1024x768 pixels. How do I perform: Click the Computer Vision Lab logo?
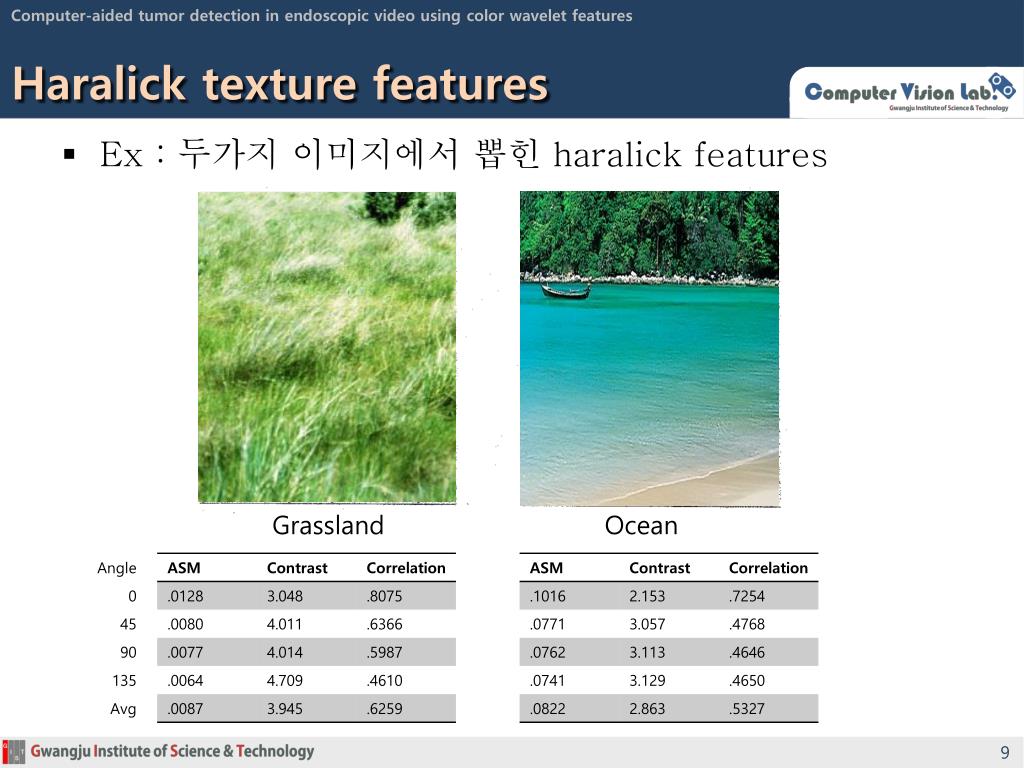click(x=910, y=92)
